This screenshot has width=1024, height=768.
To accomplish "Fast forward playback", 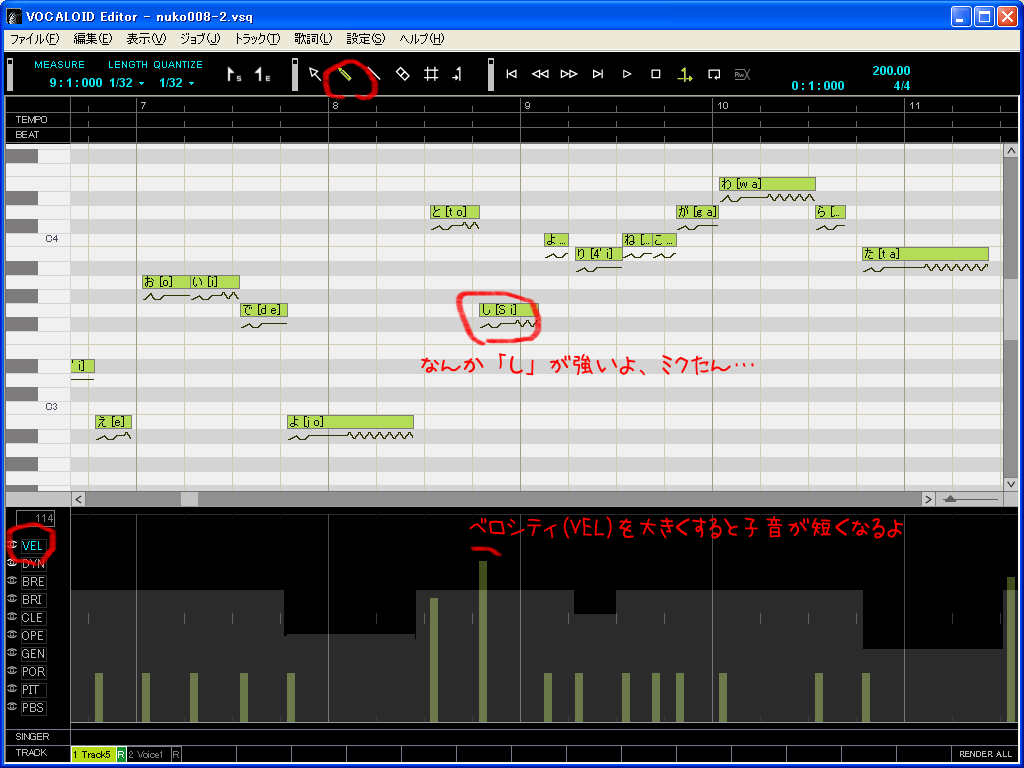I will [569, 74].
